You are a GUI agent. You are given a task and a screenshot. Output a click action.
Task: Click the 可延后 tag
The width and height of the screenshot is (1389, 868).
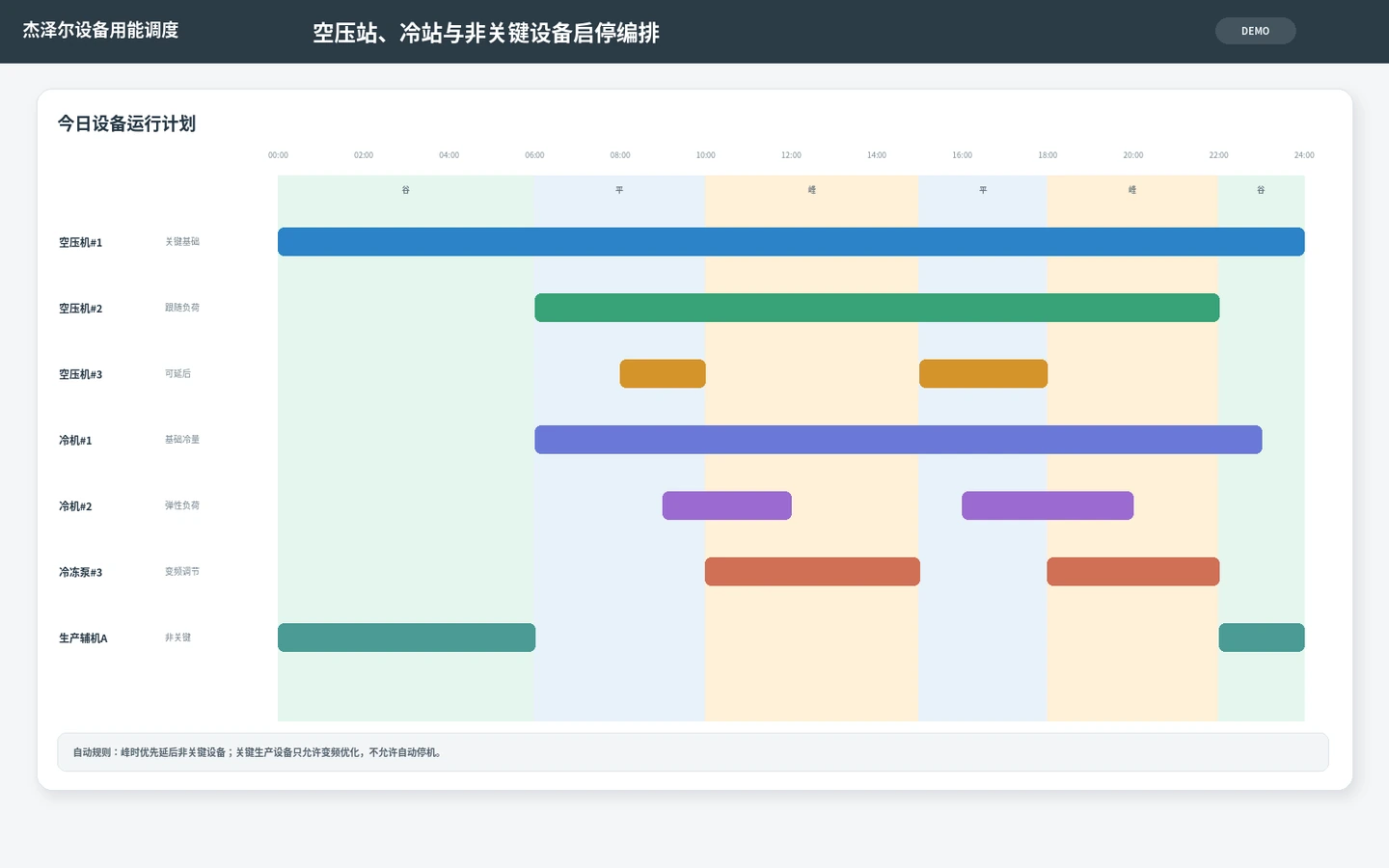point(177,373)
